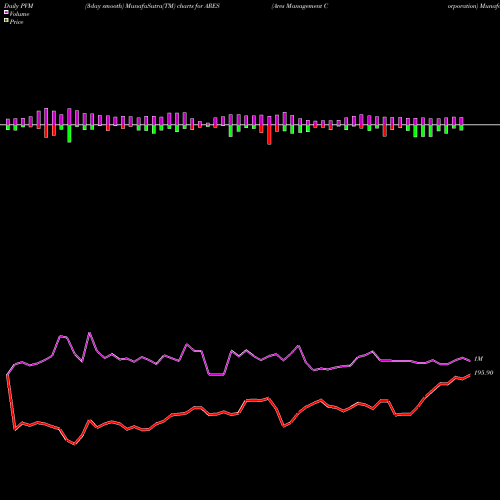Click the '195.90' price value label
This screenshot has width=500, height=500.
pyautogui.click(x=483, y=373)
